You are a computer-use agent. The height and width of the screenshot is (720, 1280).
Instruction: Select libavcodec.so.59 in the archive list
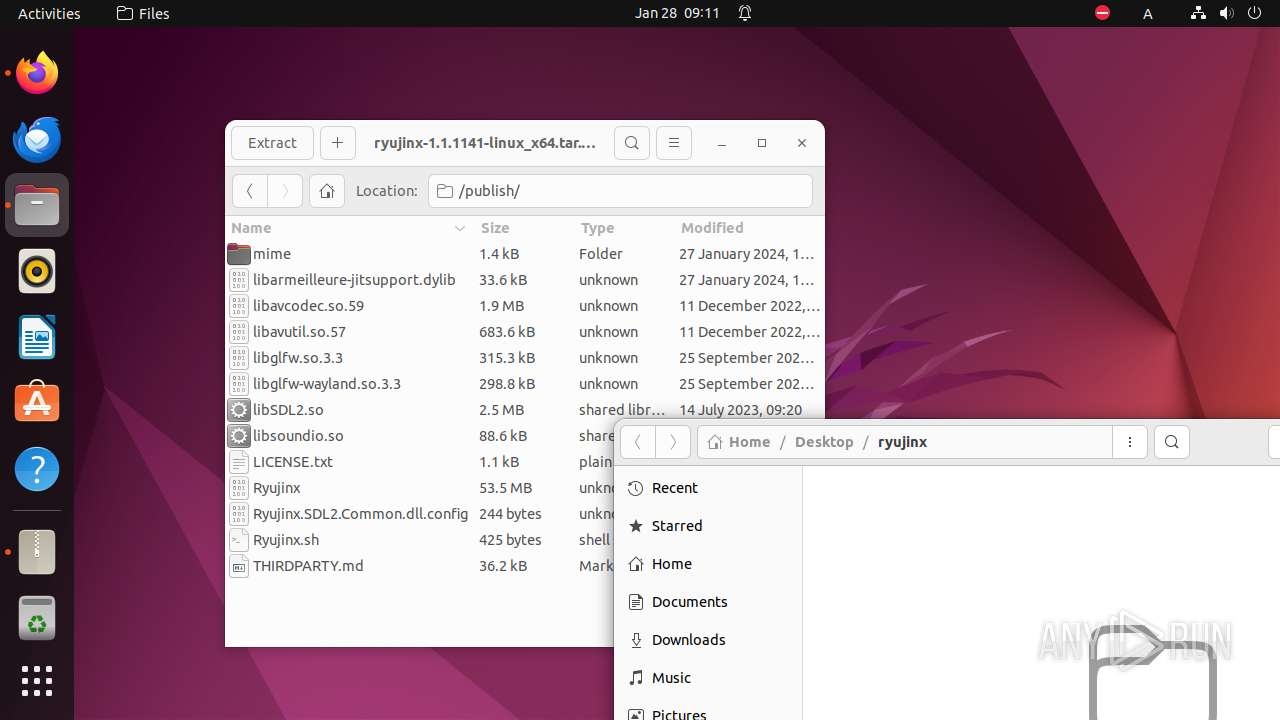(x=524, y=306)
